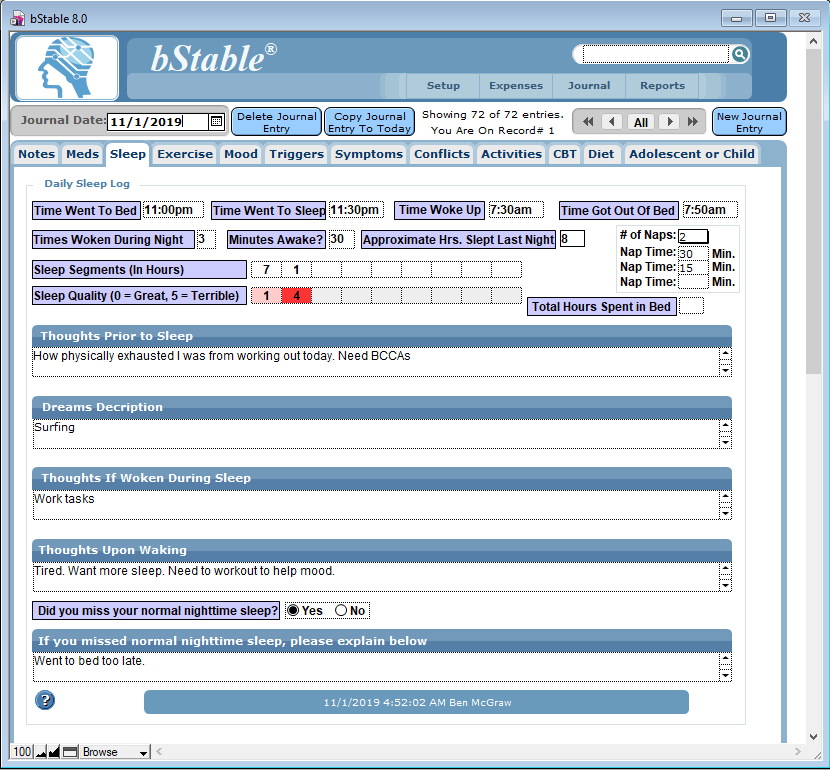The width and height of the screenshot is (830, 770).
Task: Open the Conflicts tab
Action: pyautogui.click(x=442, y=154)
